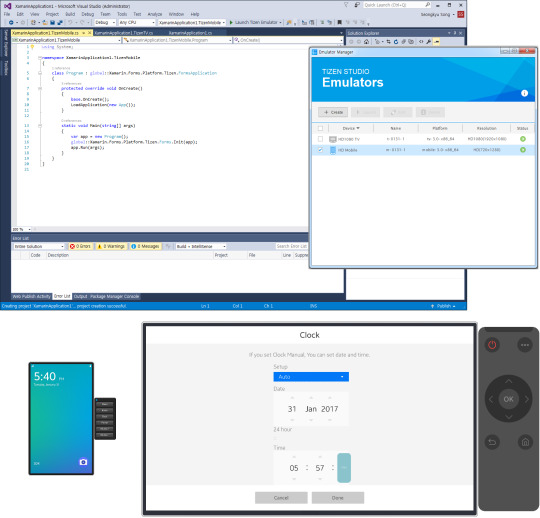Click the Cancel button in Clock dialog
540x518 pixels.
click(281, 498)
